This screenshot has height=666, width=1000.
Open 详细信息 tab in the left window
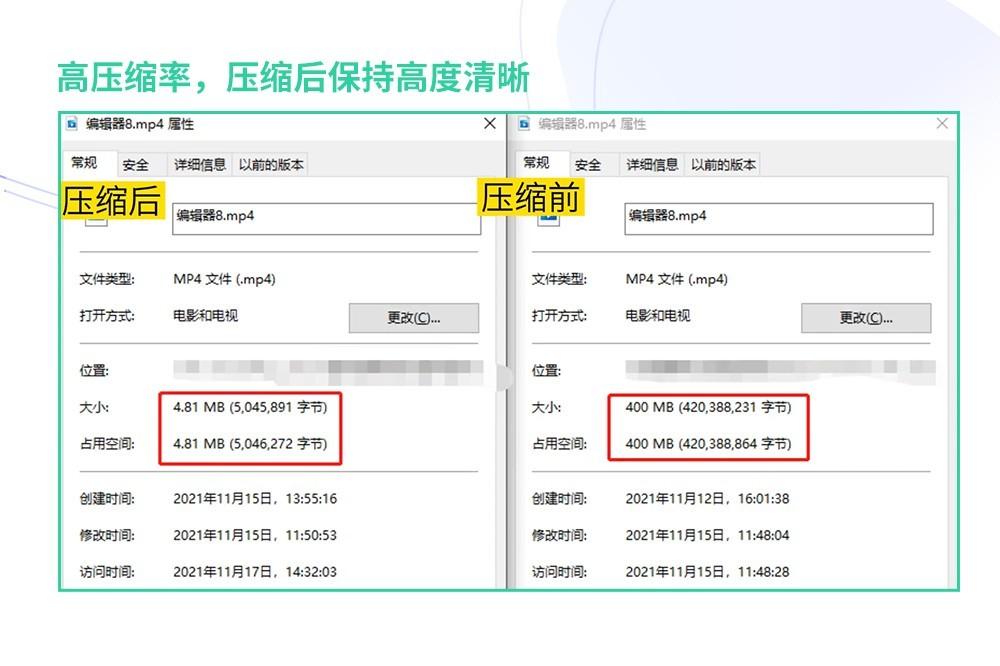pyautogui.click(x=200, y=165)
